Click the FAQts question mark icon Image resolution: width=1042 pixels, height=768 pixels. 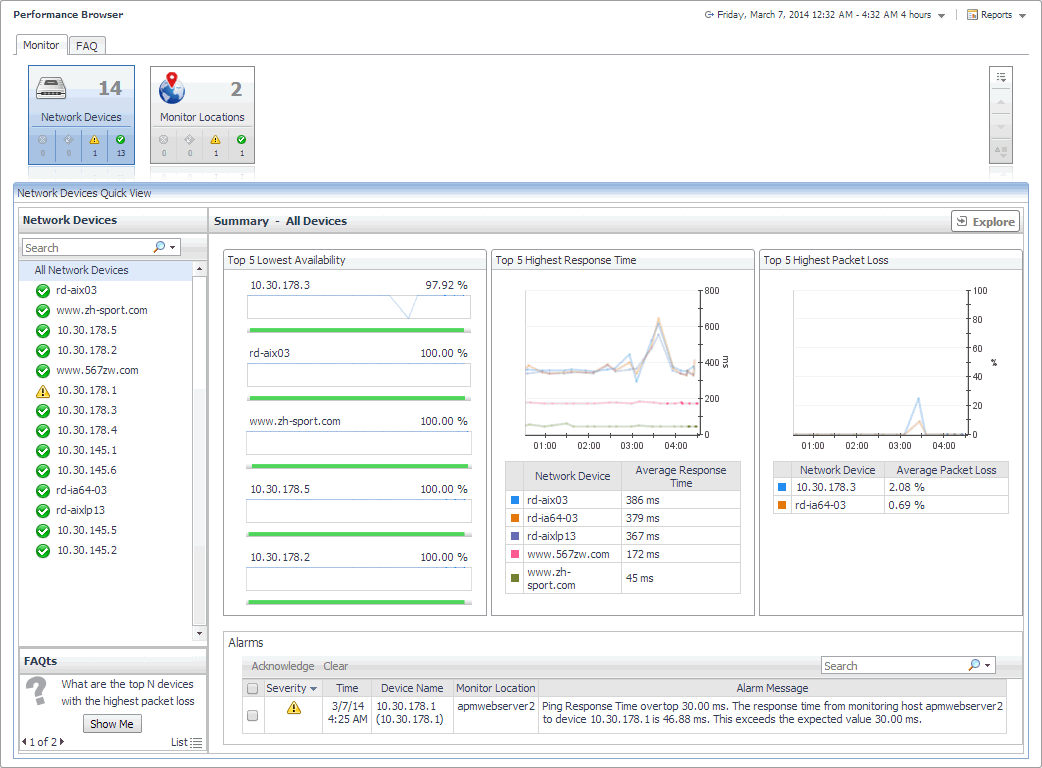click(x=36, y=692)
